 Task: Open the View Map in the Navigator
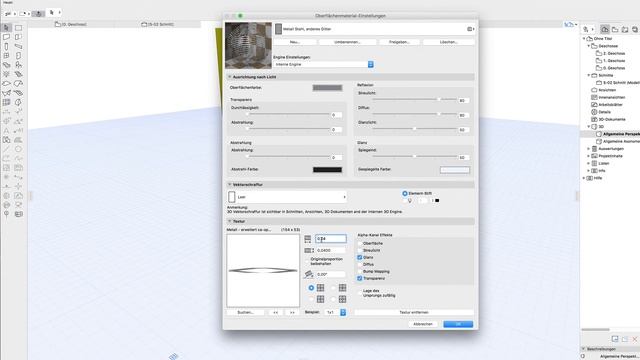(x=615, y=29)
